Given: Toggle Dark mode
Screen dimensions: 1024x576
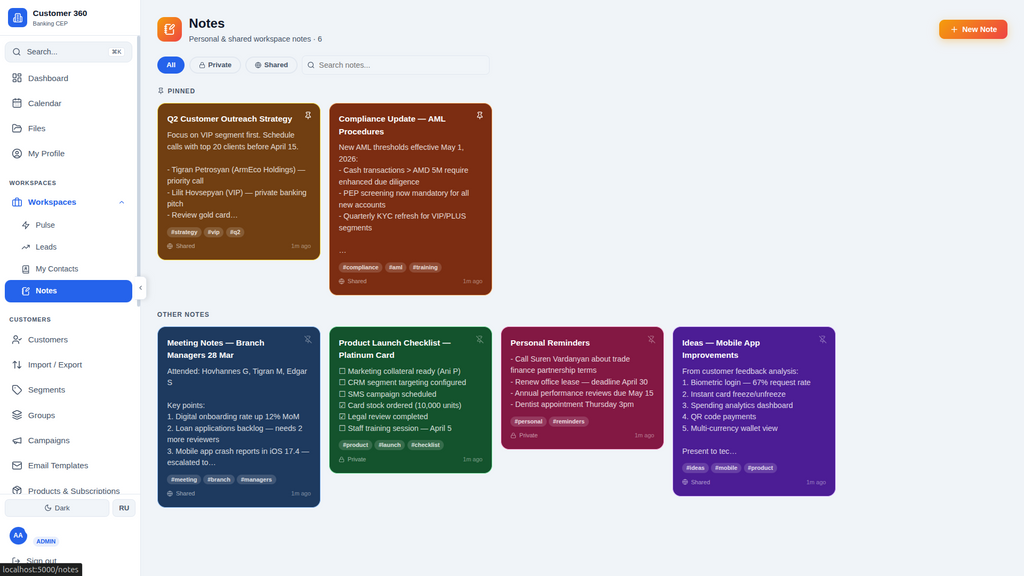Looking at the screenshot, I should click(x=57, y=508).
